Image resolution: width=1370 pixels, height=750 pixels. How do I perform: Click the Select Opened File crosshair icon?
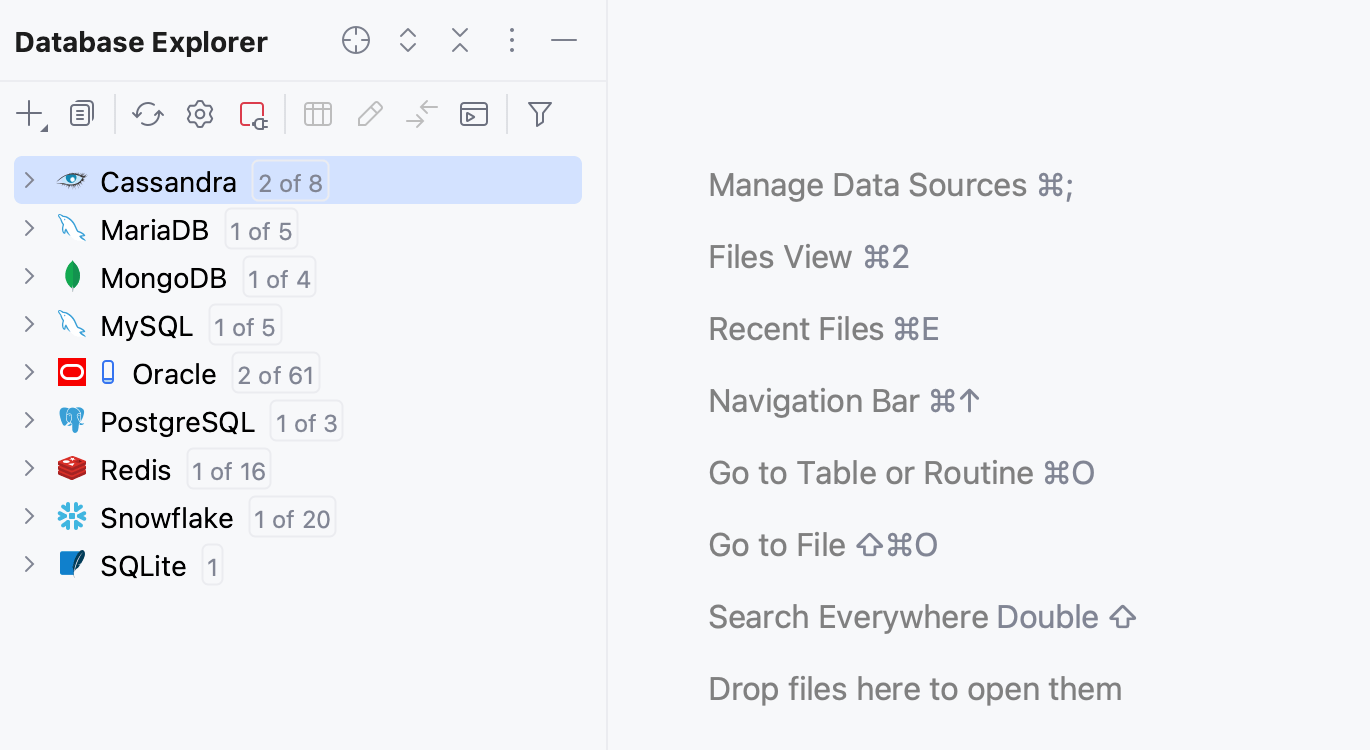(356, 40)
